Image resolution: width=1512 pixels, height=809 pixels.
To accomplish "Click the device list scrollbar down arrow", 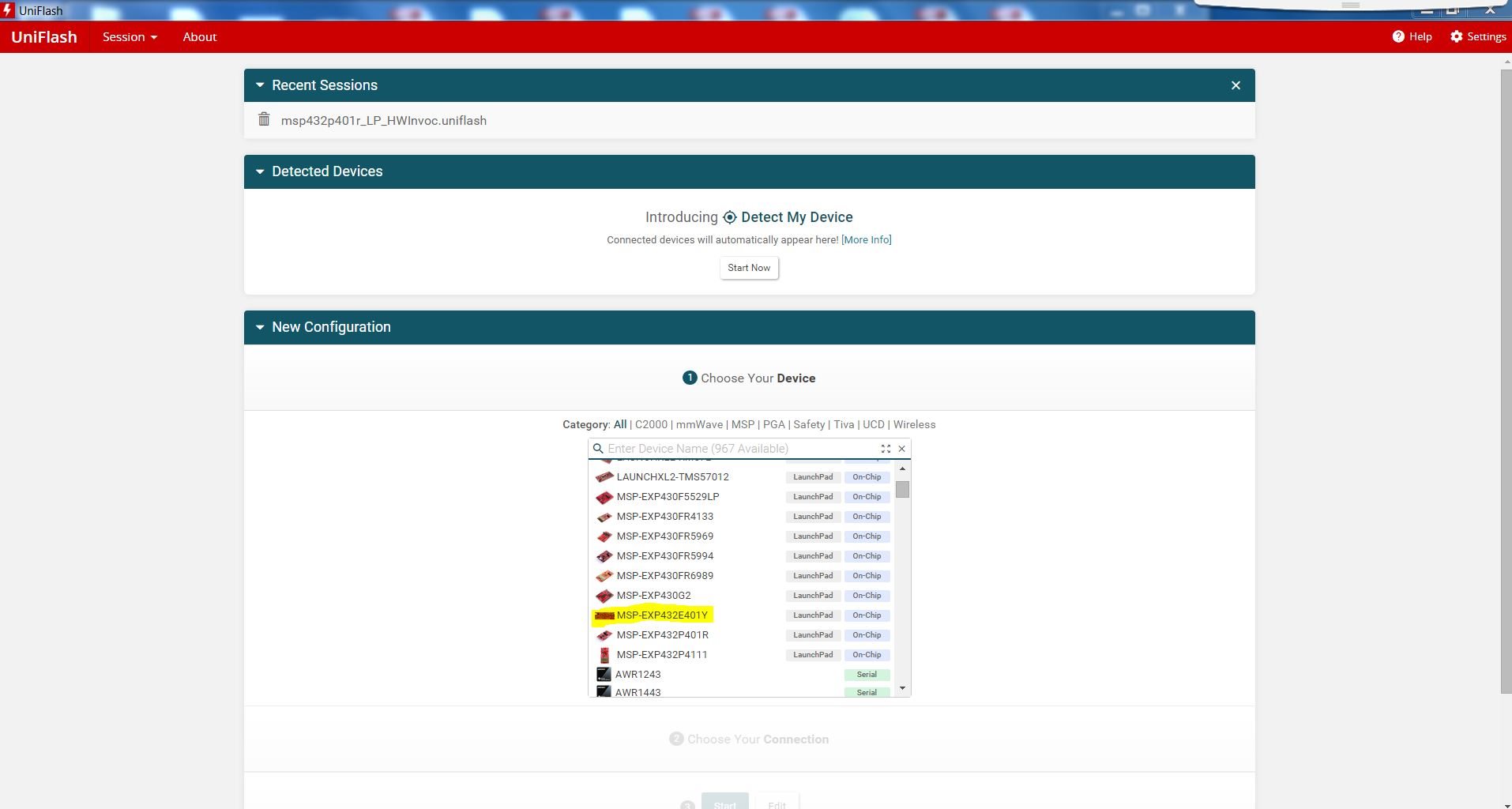I will 902,688.
